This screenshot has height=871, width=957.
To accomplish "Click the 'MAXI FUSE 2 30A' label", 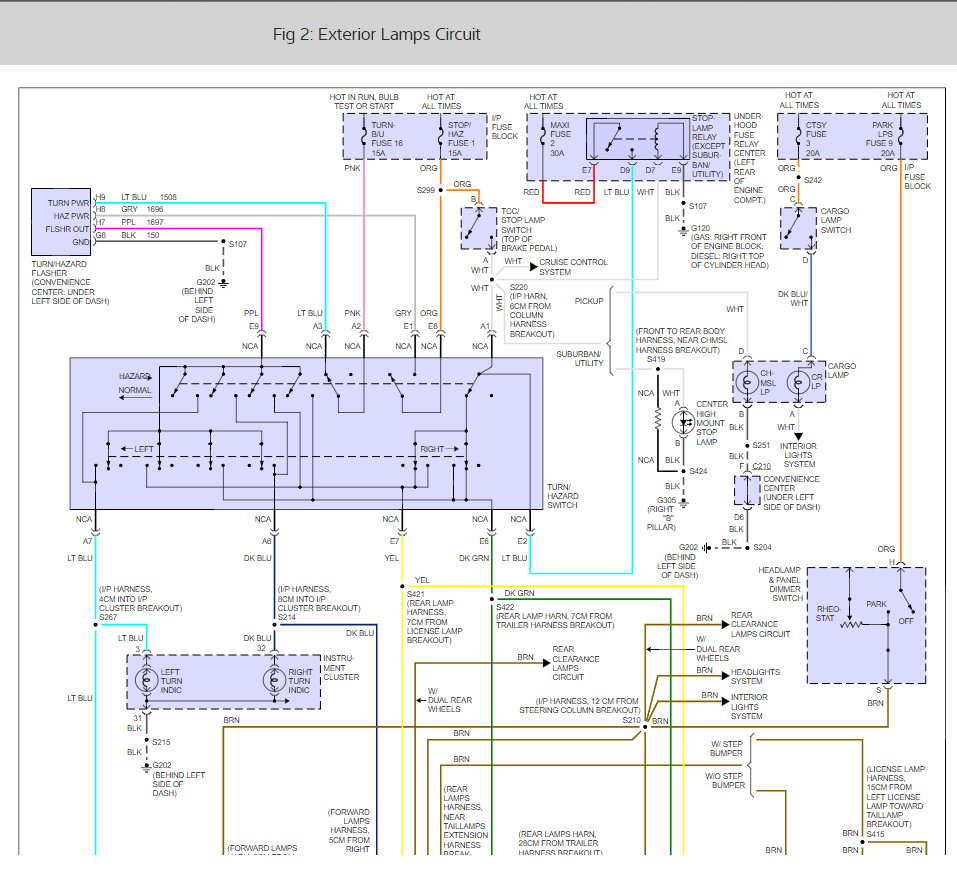I will [560, 139].
